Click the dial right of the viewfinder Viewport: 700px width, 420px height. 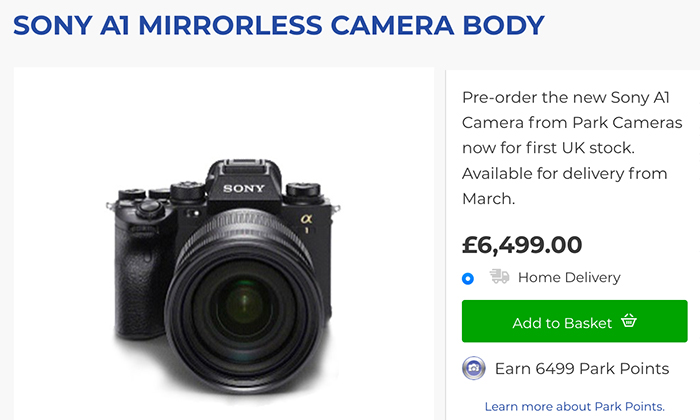303,191
